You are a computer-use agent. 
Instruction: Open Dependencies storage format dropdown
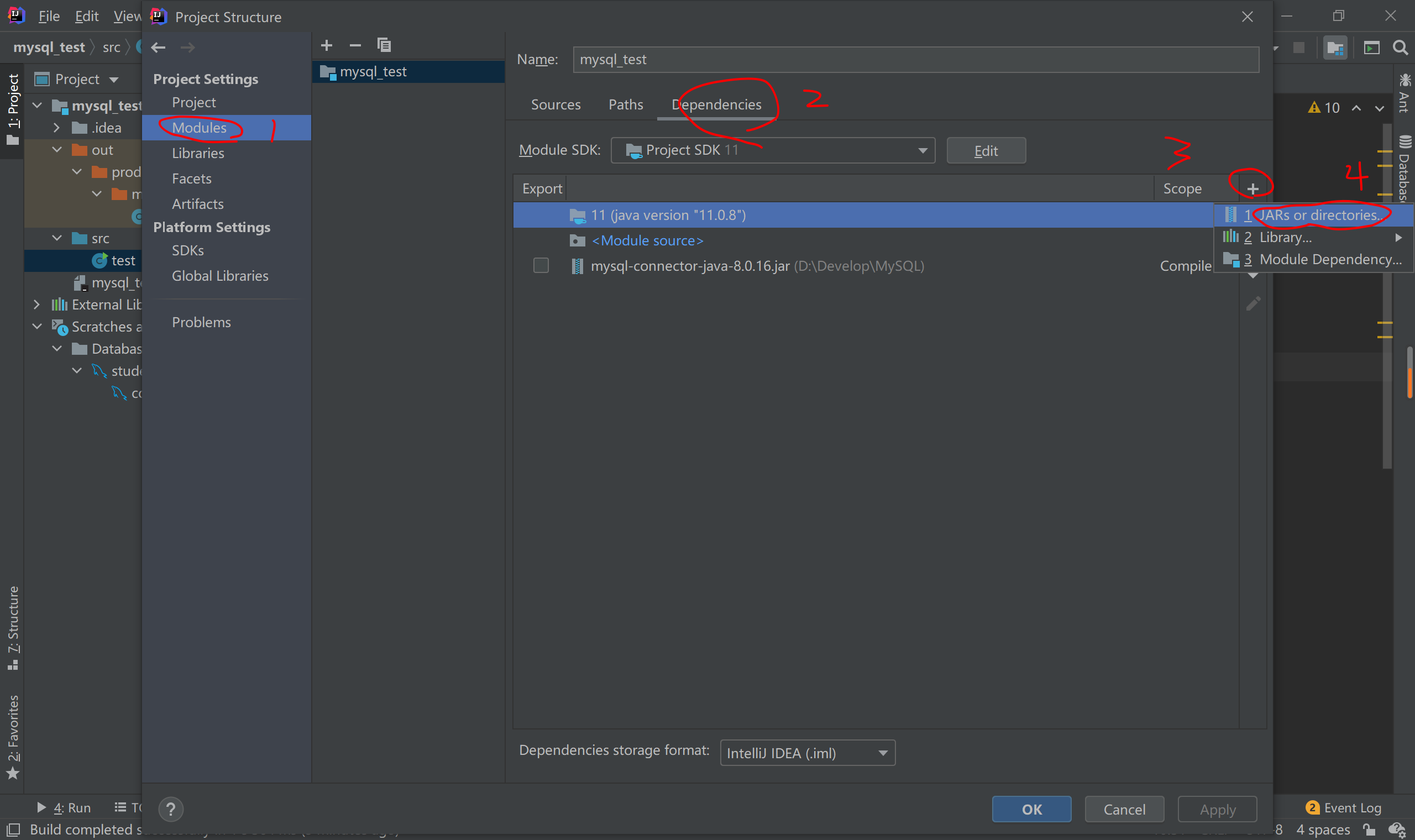(807, 753)
